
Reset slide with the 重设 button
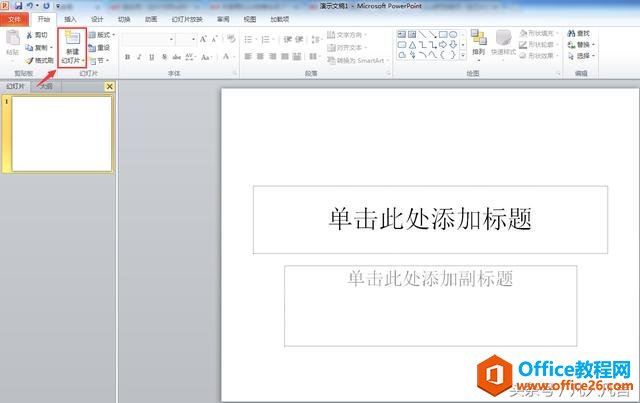99,47
